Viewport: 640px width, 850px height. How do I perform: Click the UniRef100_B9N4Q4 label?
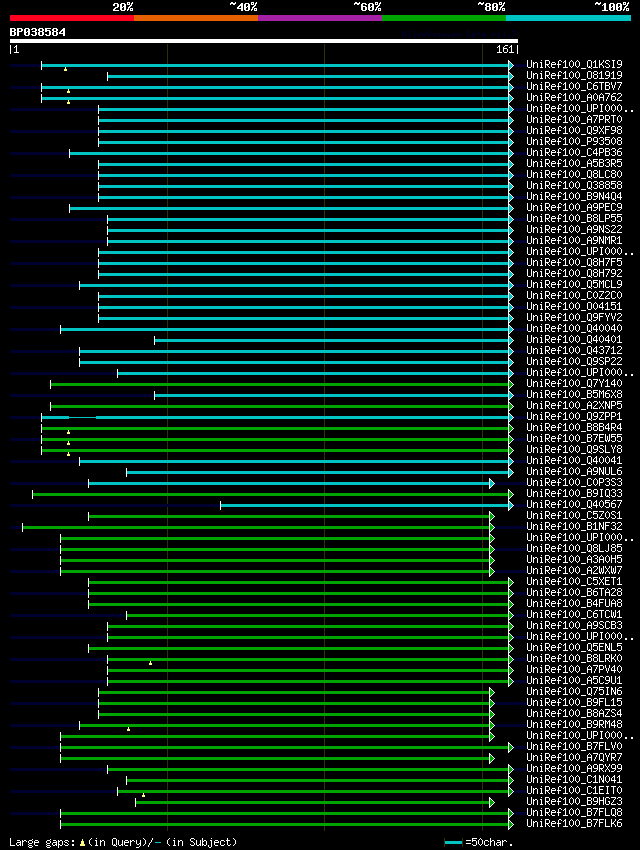point(574,196)
